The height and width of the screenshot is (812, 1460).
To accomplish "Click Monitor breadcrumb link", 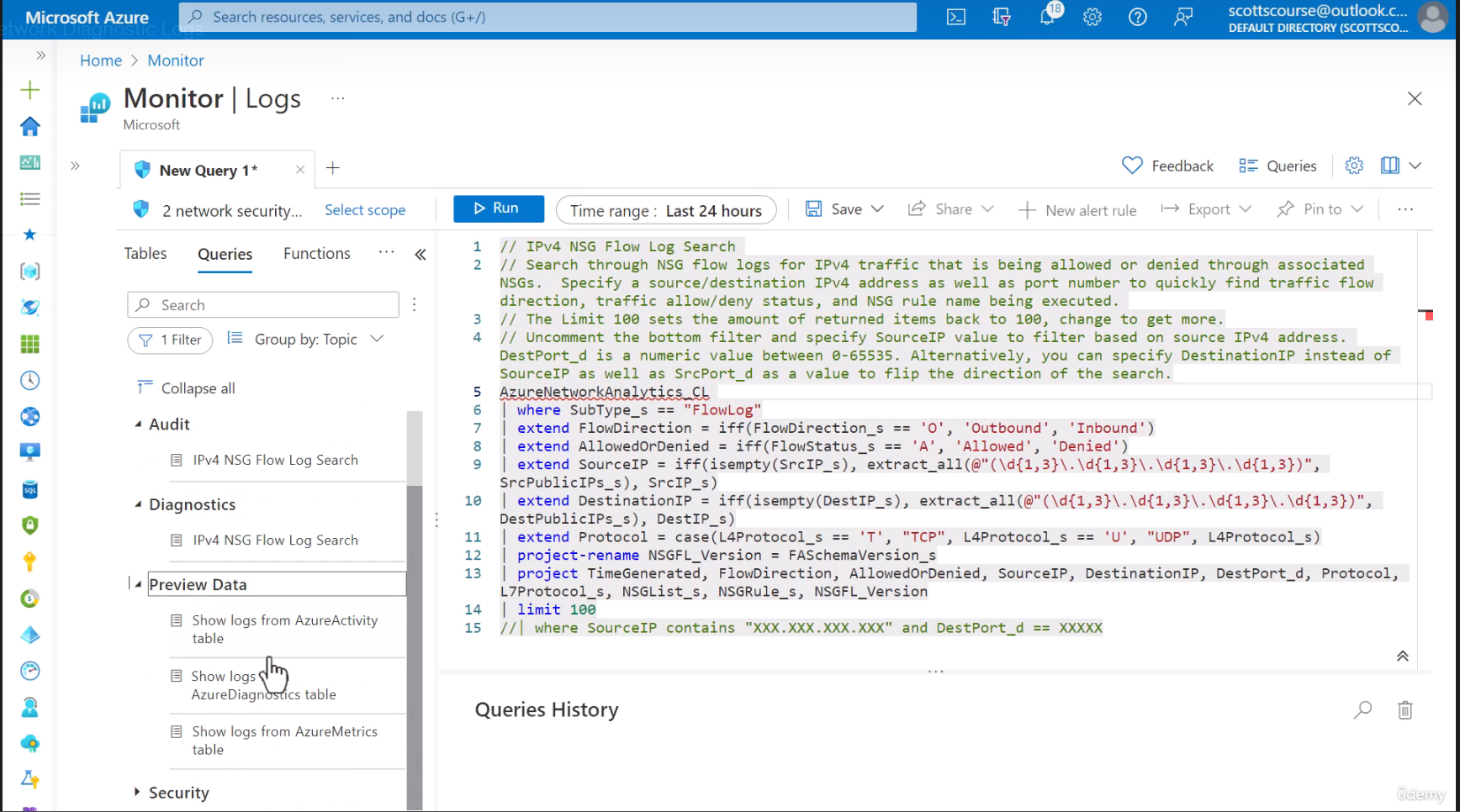I will point(176,61).
